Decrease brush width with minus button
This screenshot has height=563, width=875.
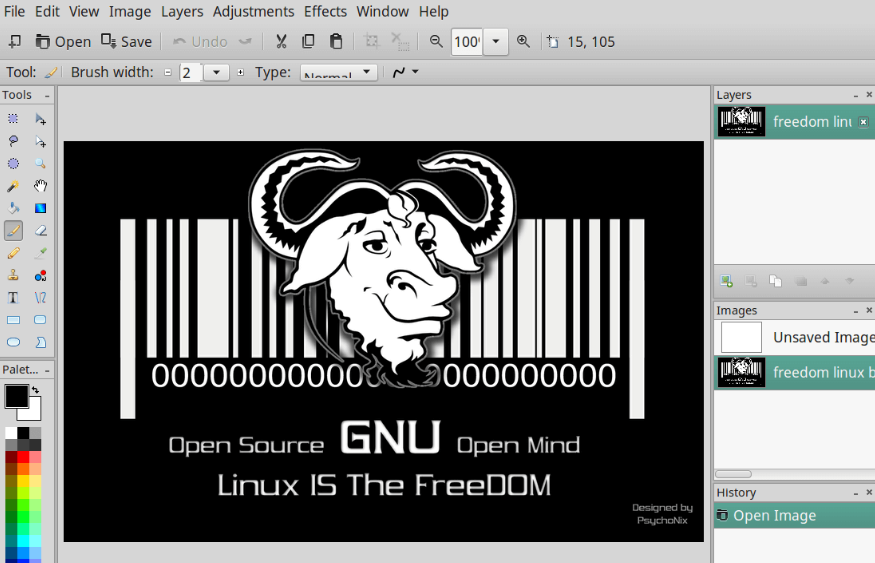(x=167, y=73)
